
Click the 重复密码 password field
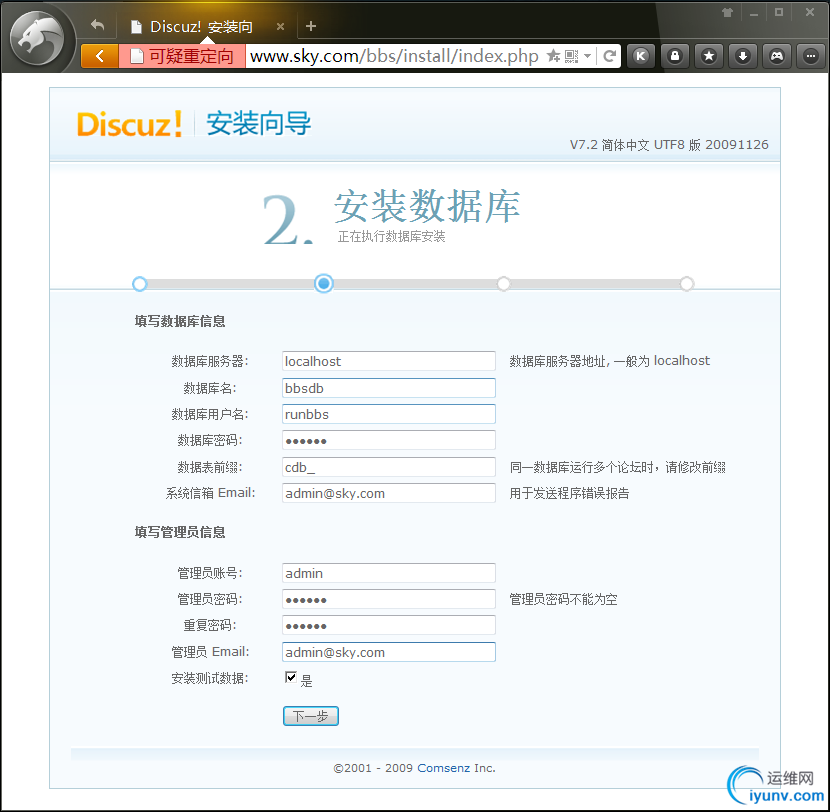point(389,625)
